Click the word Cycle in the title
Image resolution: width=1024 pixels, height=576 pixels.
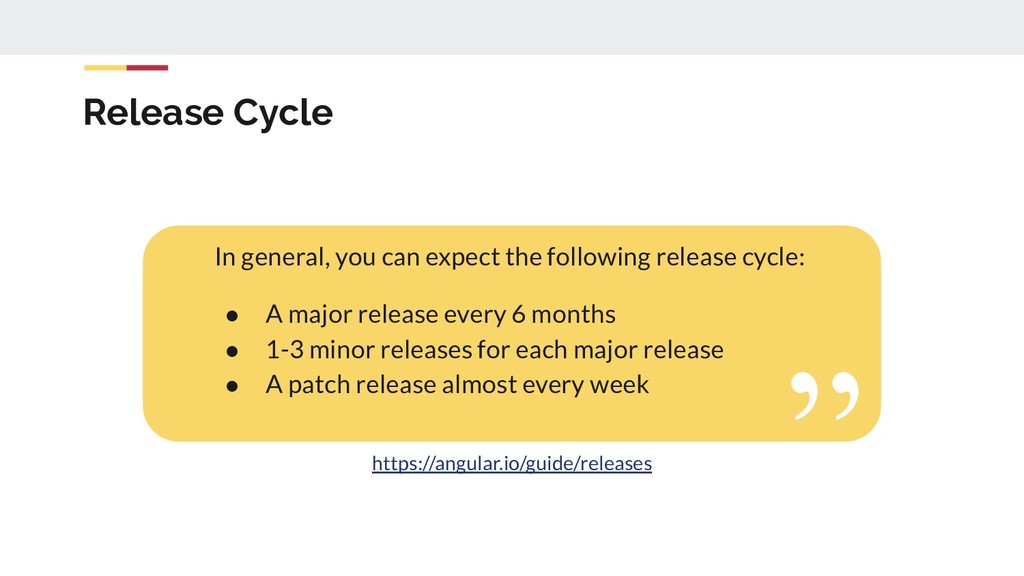point(283,114)
